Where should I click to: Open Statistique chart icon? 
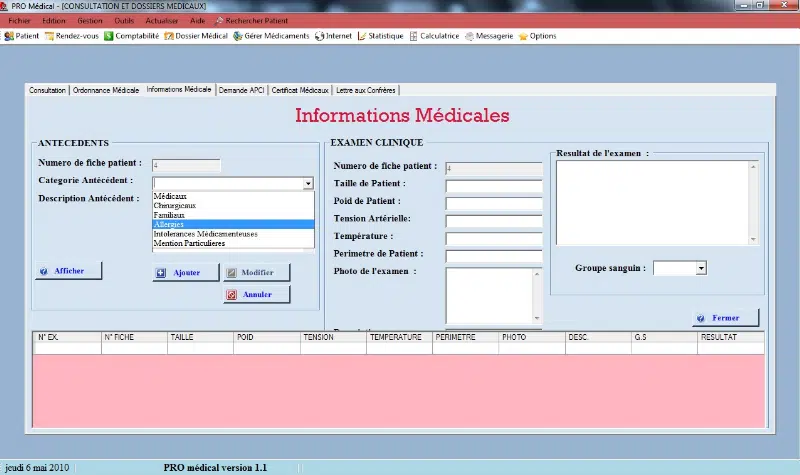pos(362,36)
